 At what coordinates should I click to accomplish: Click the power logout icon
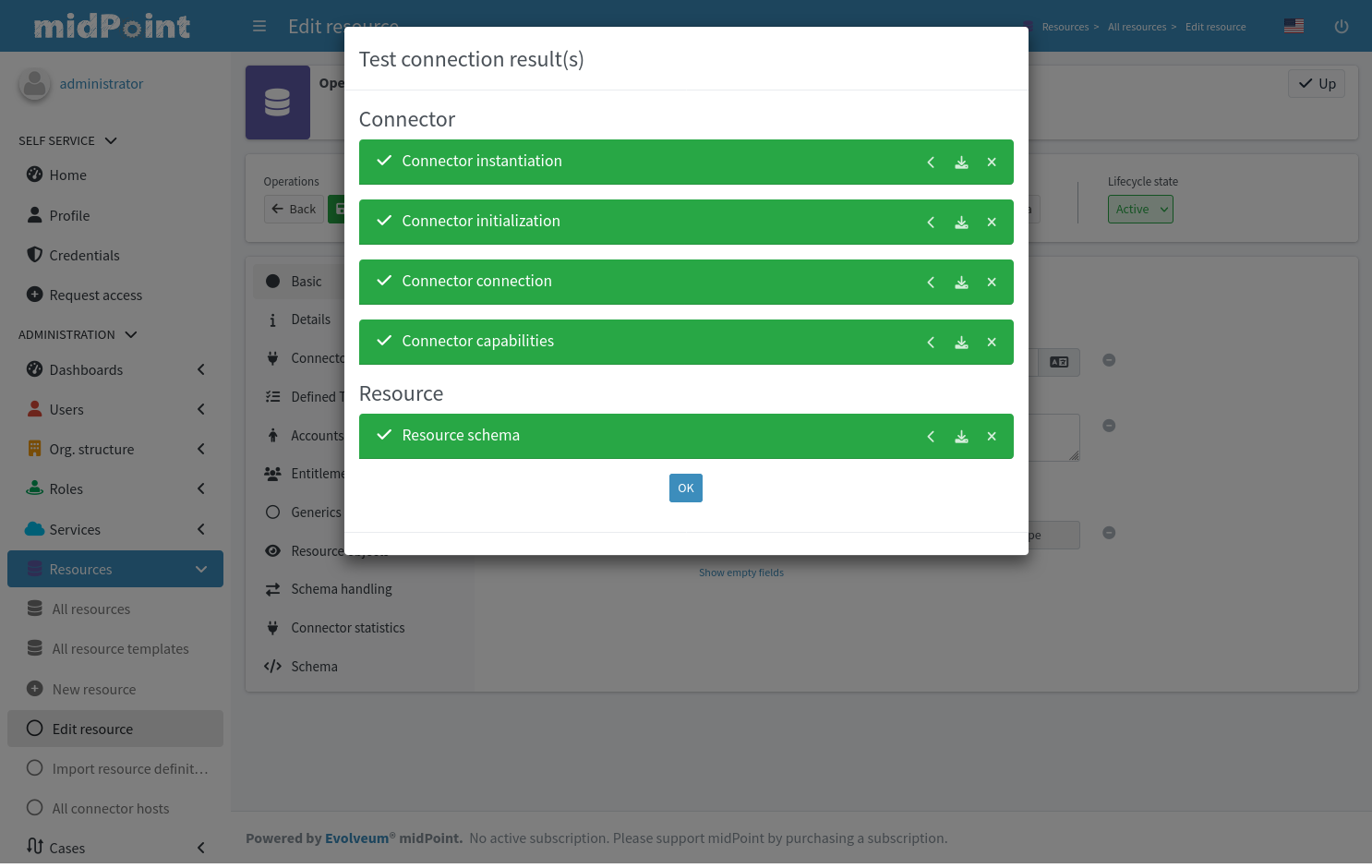(1342, 26)
